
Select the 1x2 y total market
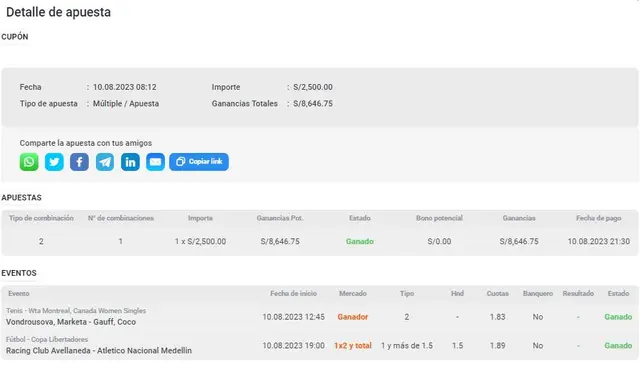(353, 345)
